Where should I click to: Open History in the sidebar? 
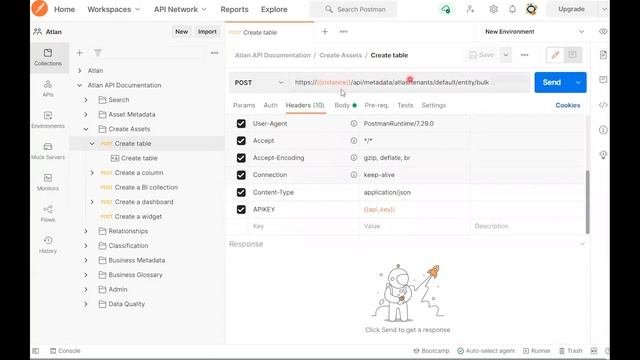[48, 245]
